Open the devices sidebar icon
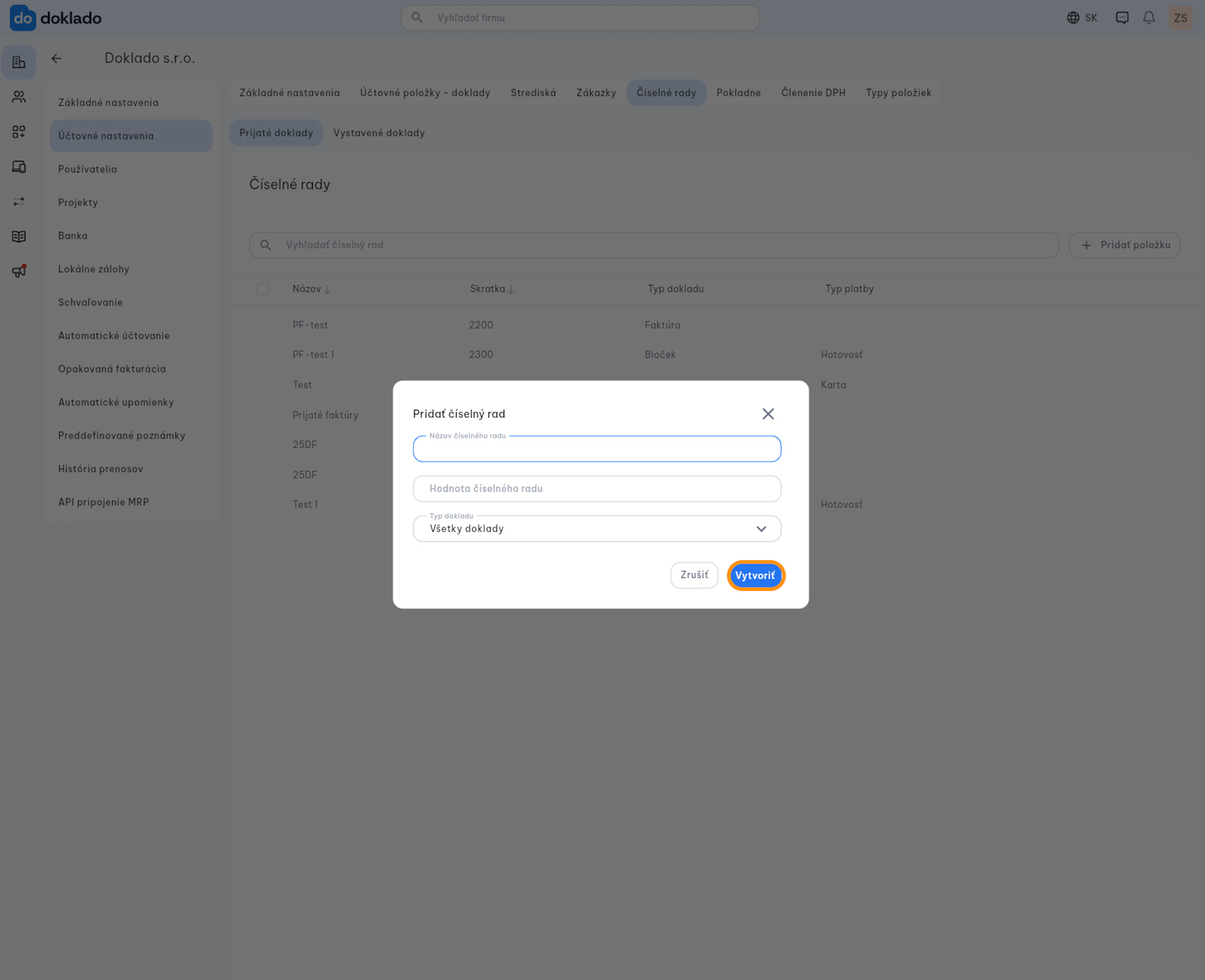This screenshot has width=1205, height=980. point(19,167)
